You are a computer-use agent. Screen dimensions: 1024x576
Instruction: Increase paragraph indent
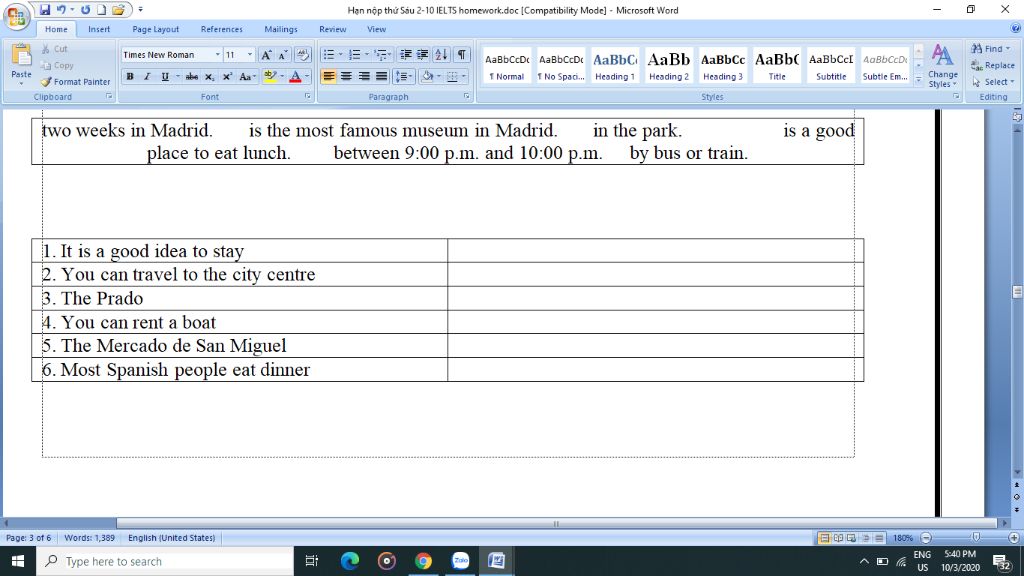pos(423,55)
